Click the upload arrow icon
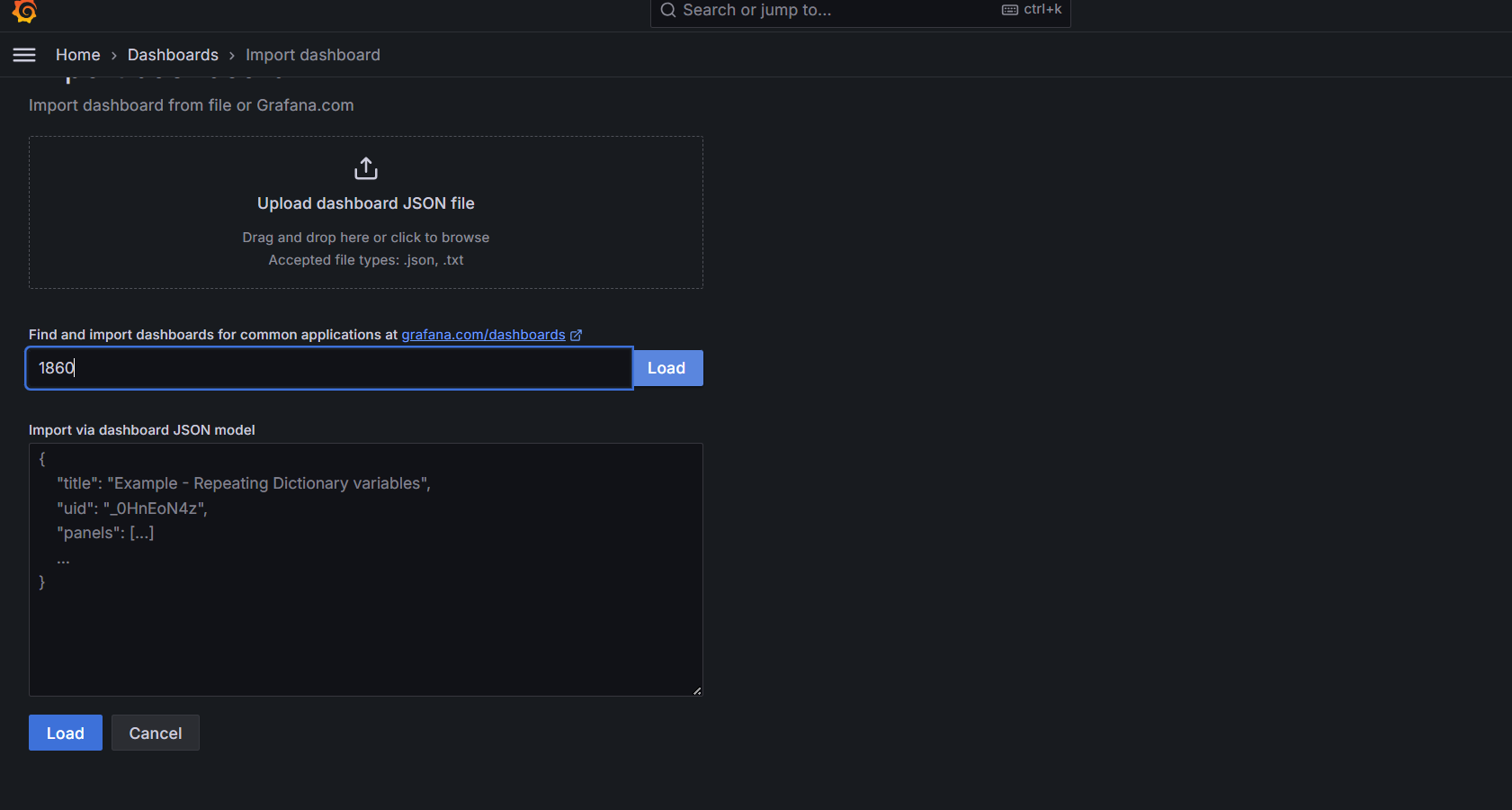Image resolution: width=1512 pixels, height=810 pixels. pyautogui.click(x=366, y=168)
